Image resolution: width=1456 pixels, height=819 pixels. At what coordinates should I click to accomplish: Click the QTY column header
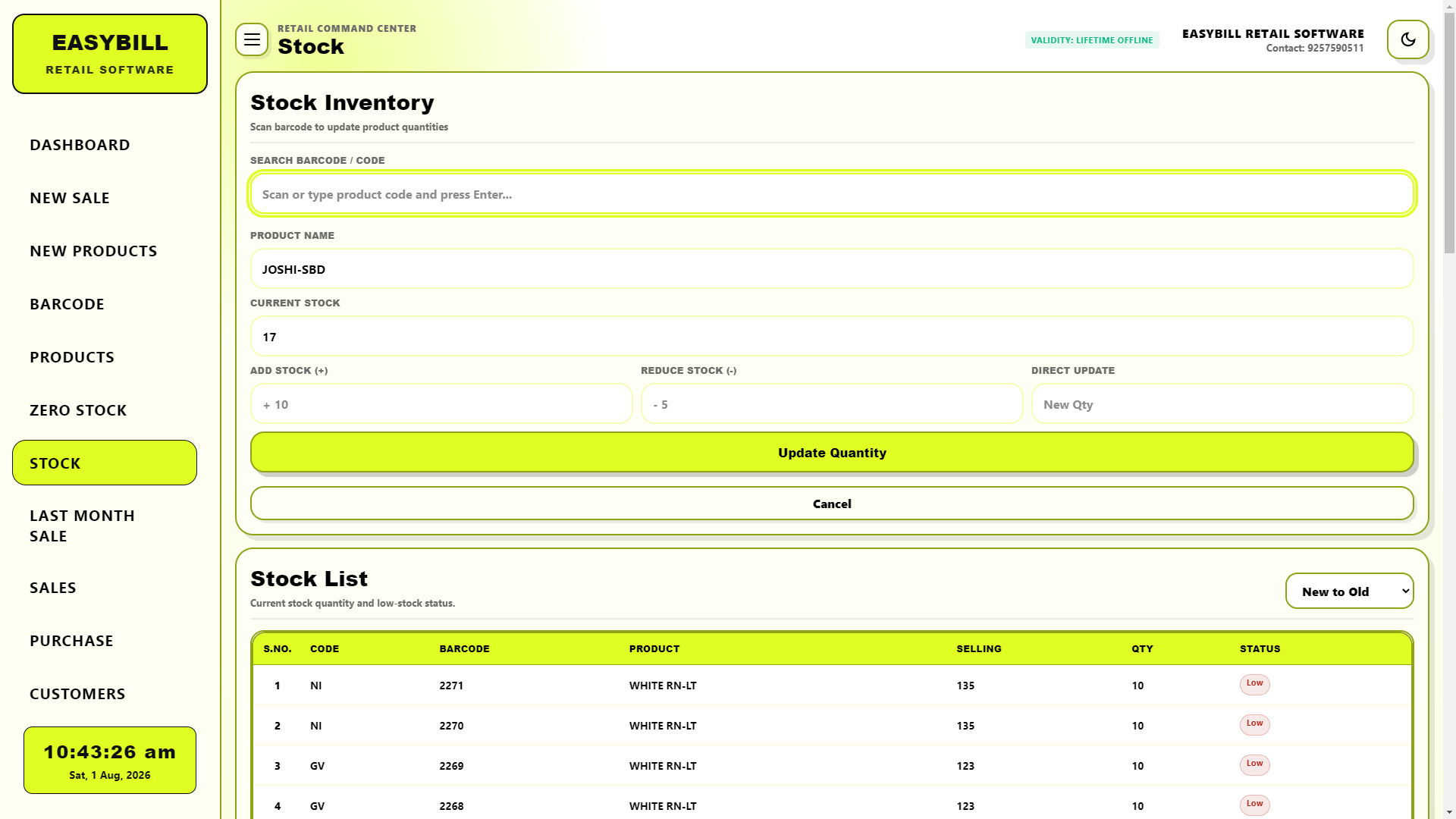tap(1142, 648)
